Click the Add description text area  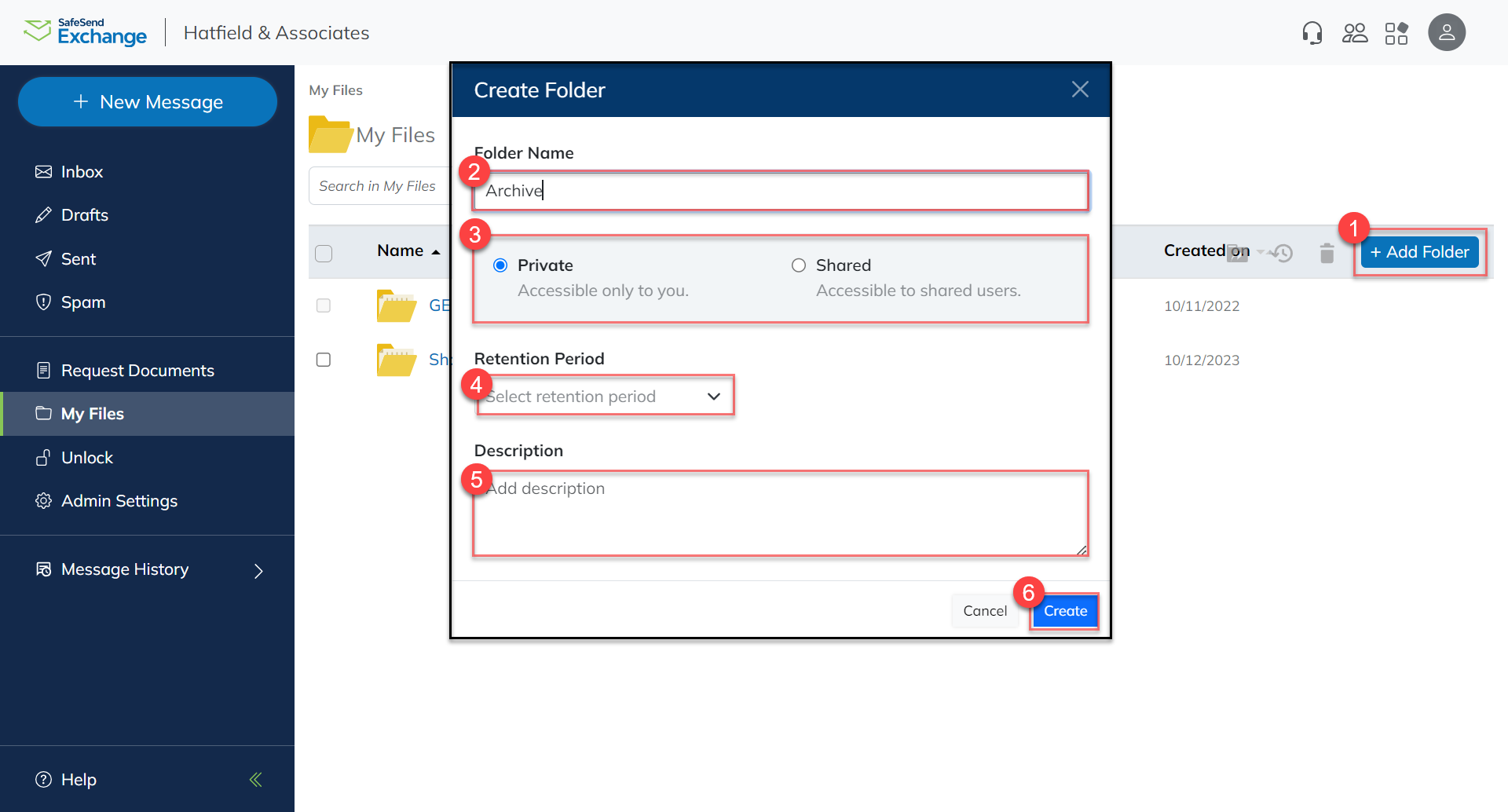click(780, 512)
